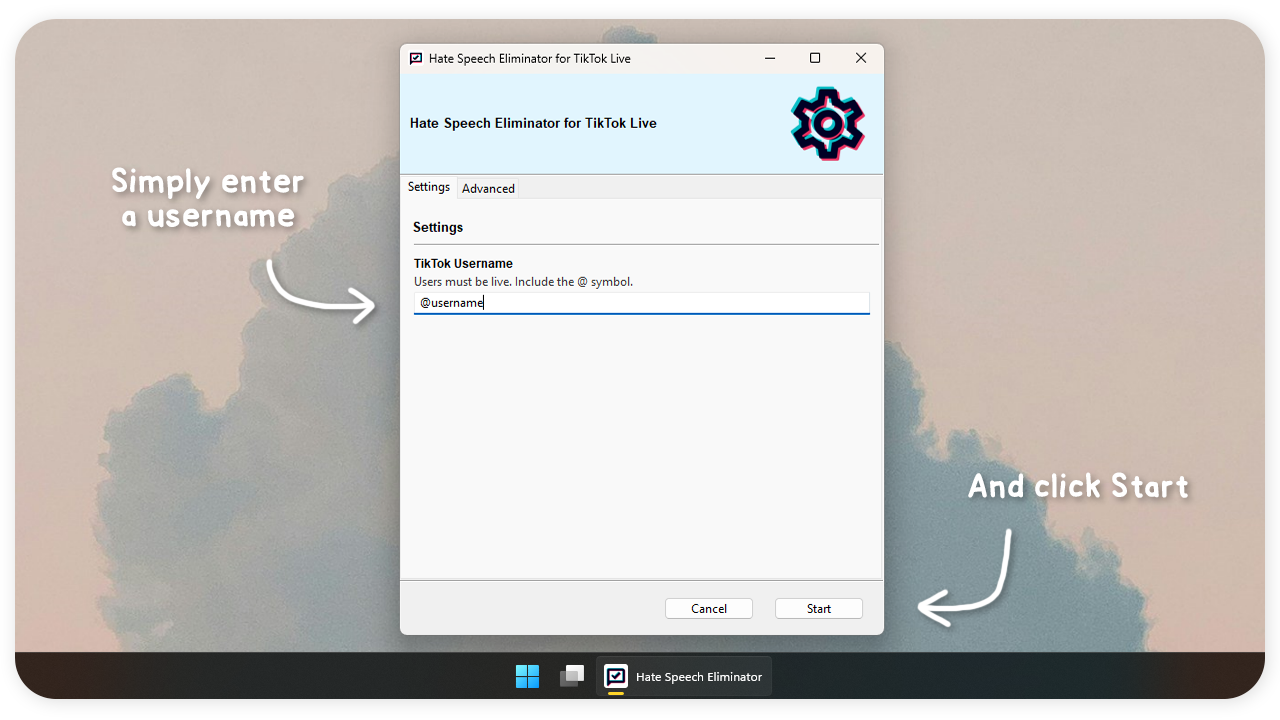Maximize the Hate Speech Eliminator window
The width and height of the screenshot is (1280, 720).
[x=815, y=59]
